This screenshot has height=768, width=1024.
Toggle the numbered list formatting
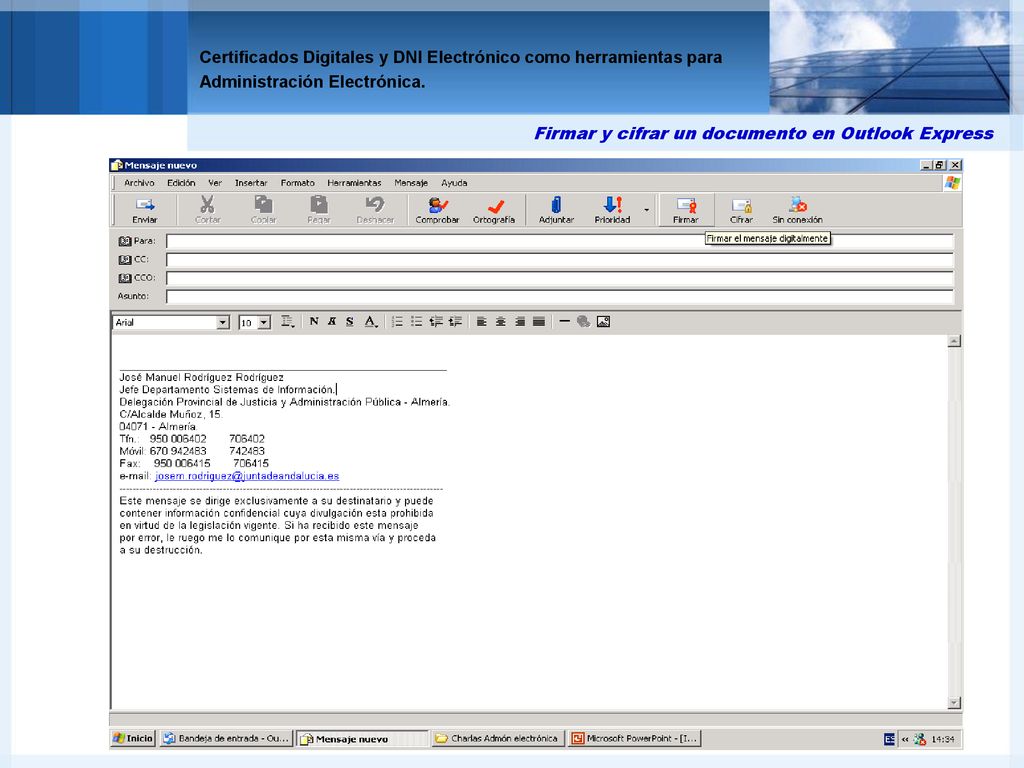(x=397, y=321)
